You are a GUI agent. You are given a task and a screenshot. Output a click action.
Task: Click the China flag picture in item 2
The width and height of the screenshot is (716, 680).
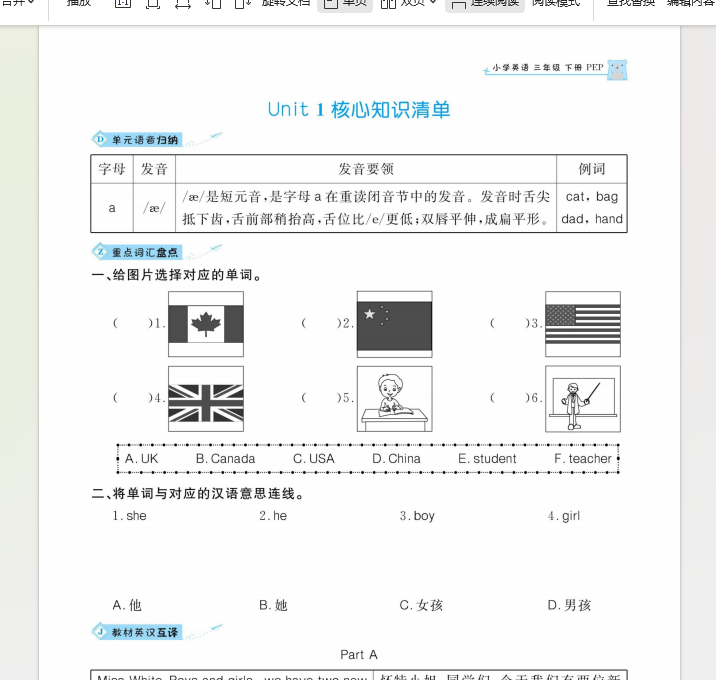coord(395,324)
